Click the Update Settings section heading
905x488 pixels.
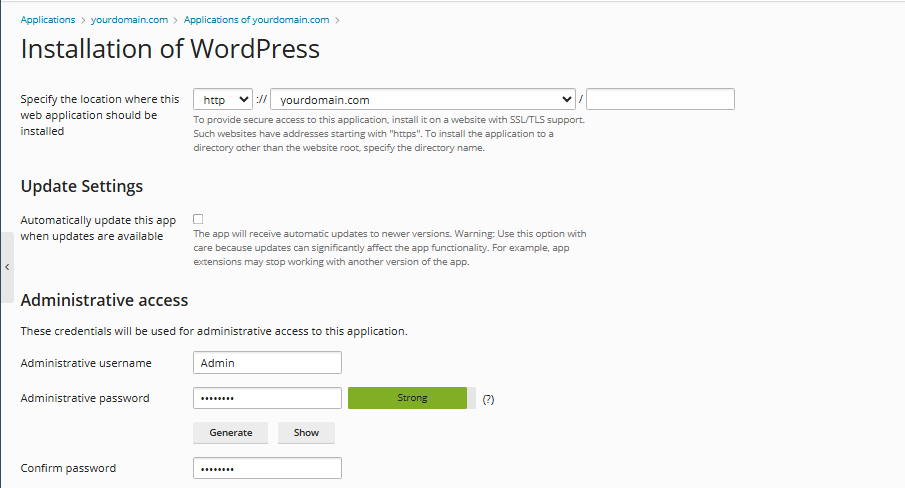point(82,186)
